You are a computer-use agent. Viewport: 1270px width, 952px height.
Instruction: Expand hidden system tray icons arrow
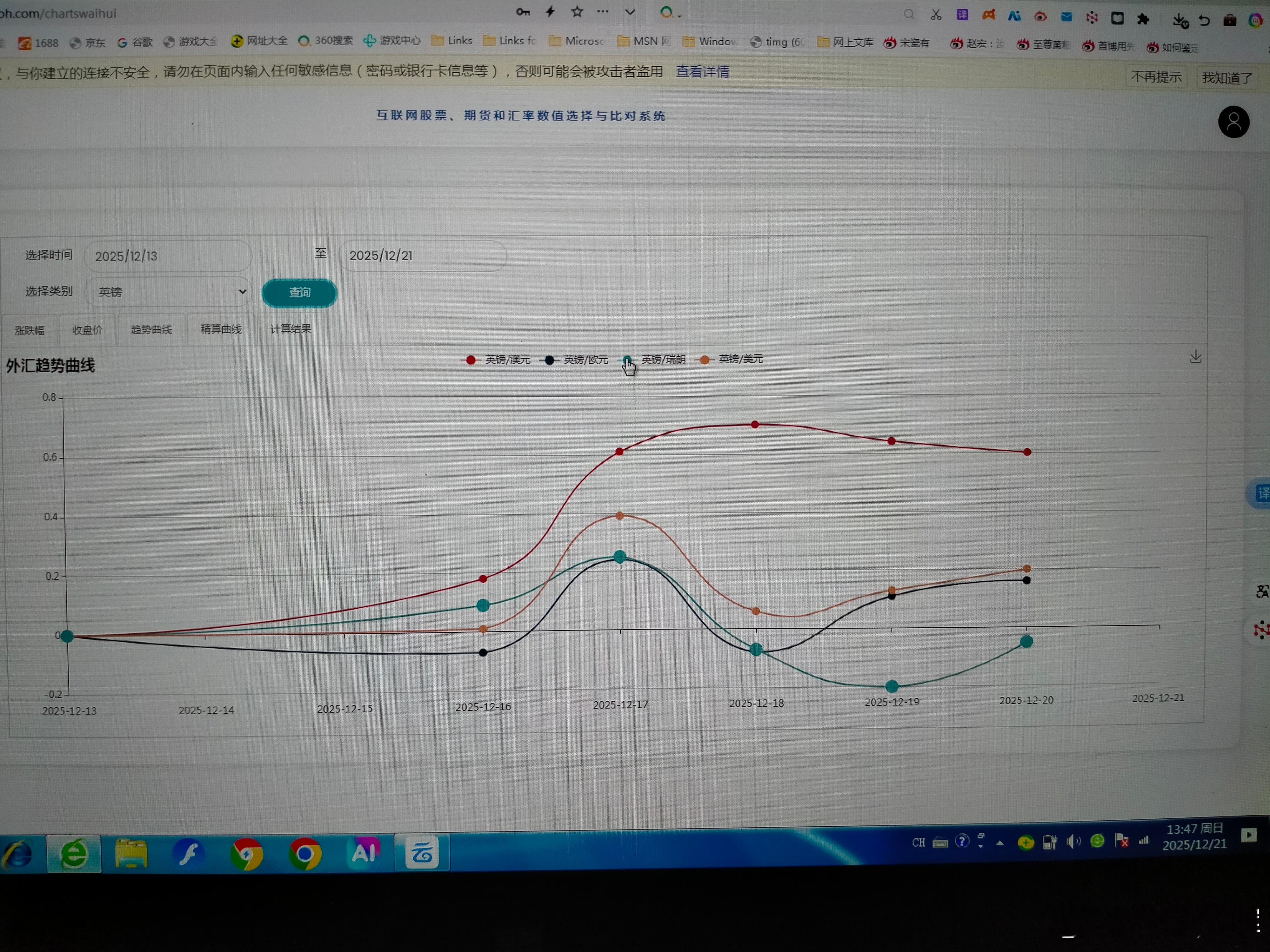1000,843
